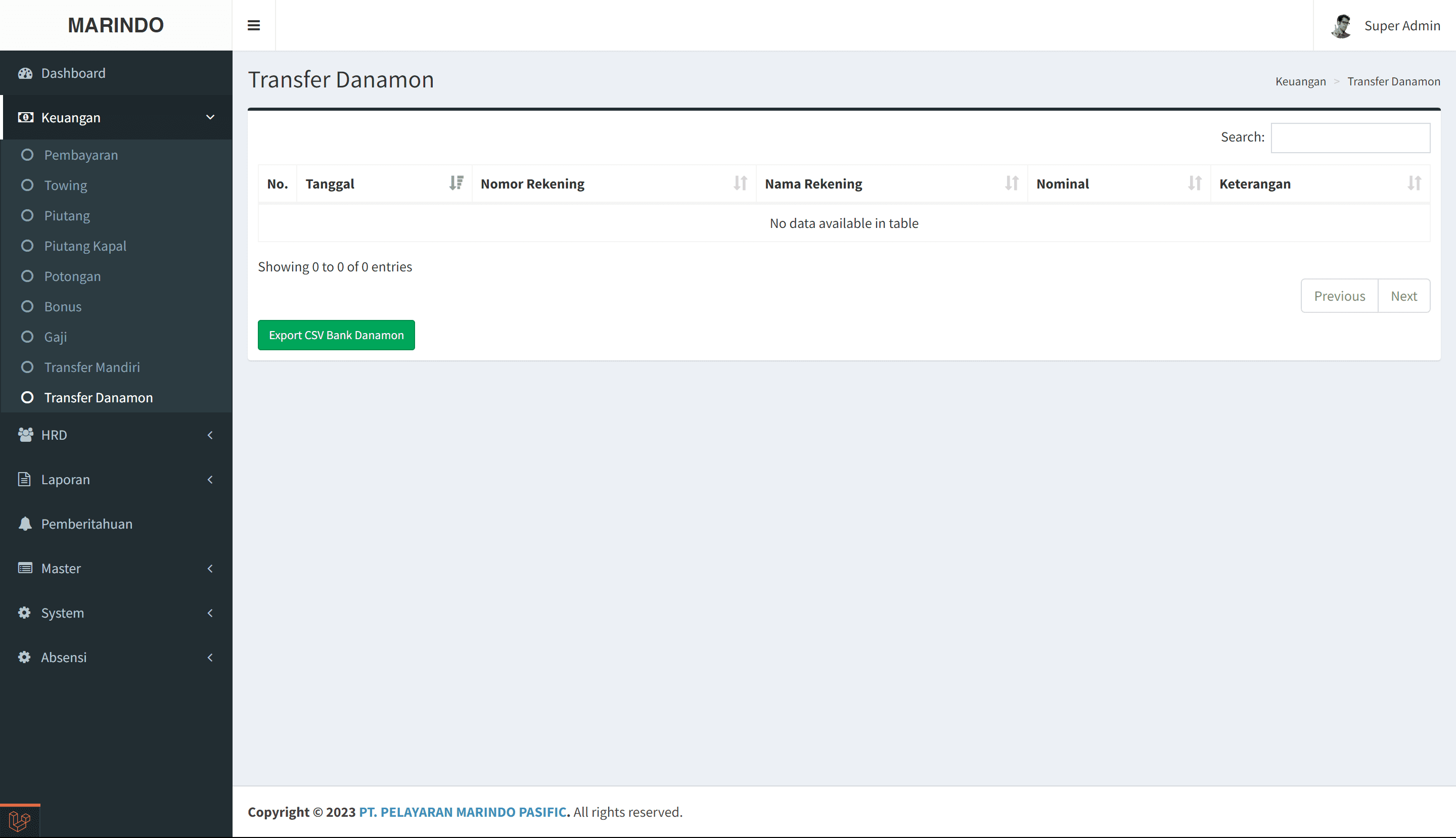The width and height of the screenshot is (1456, 838).
Task: Open PT. Pelayaran Marindo Pasific link
Action: point(463,812)
